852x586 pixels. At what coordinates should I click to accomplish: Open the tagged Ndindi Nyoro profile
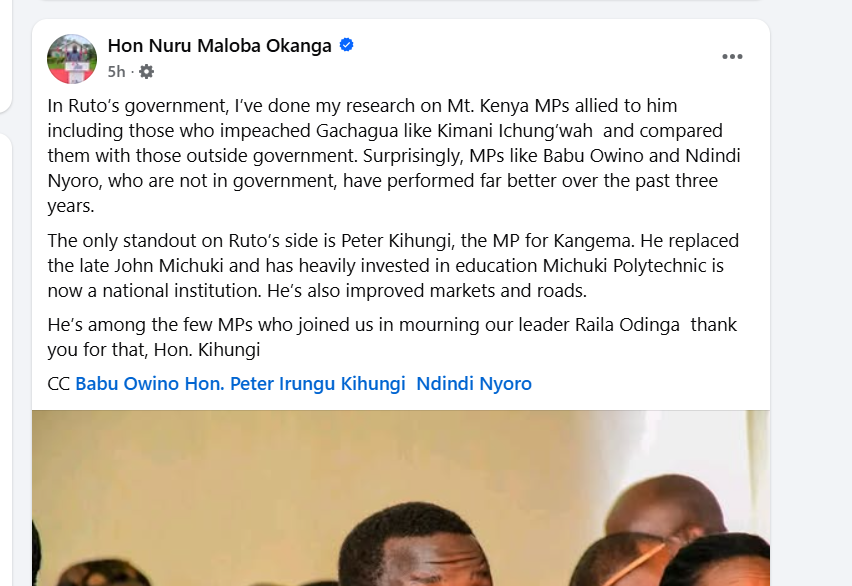tap(474, 384)
